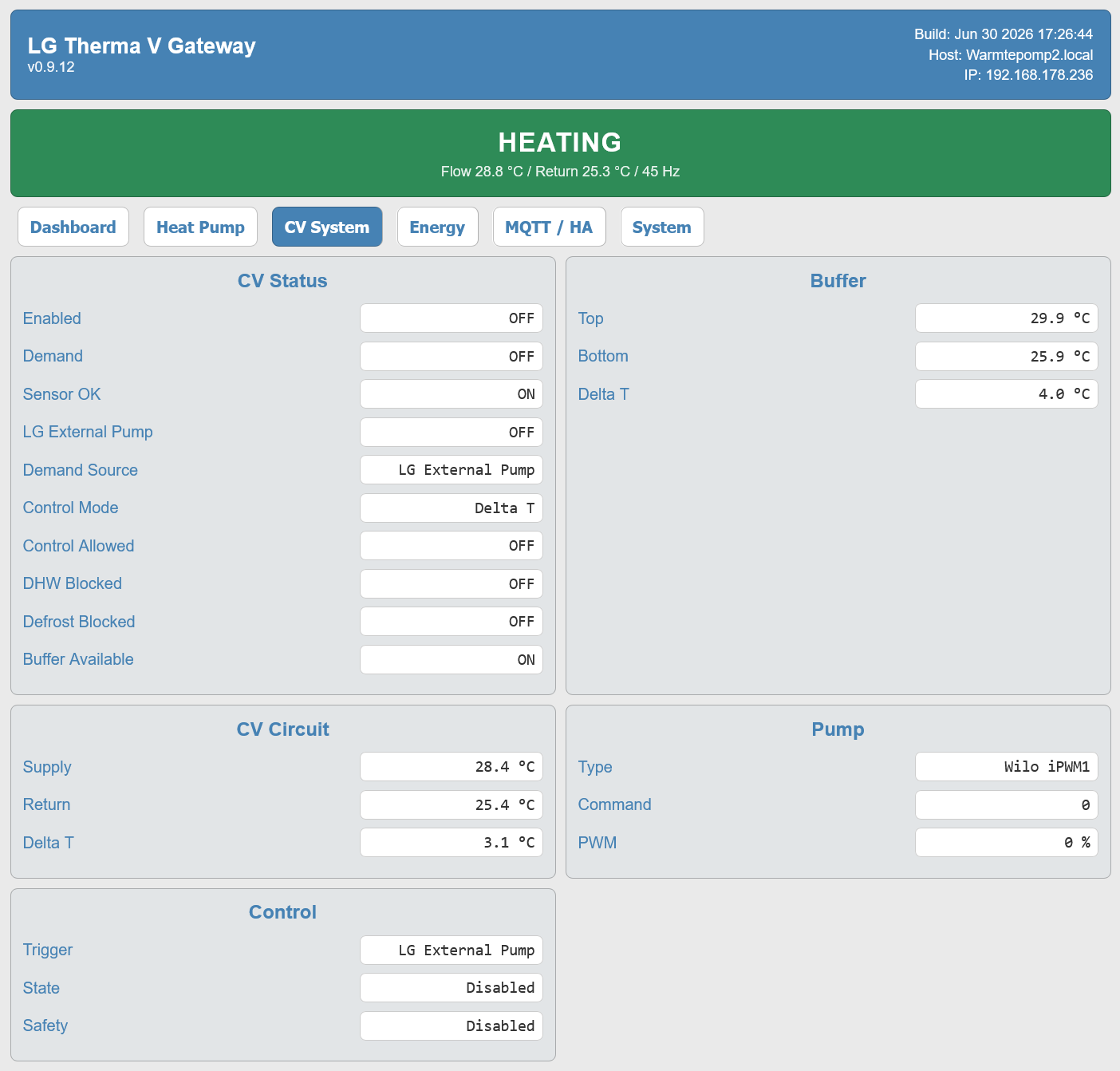Click the Sensor OK value ON
Screen dimensions: 1120x1071
(x=452, y=394)
